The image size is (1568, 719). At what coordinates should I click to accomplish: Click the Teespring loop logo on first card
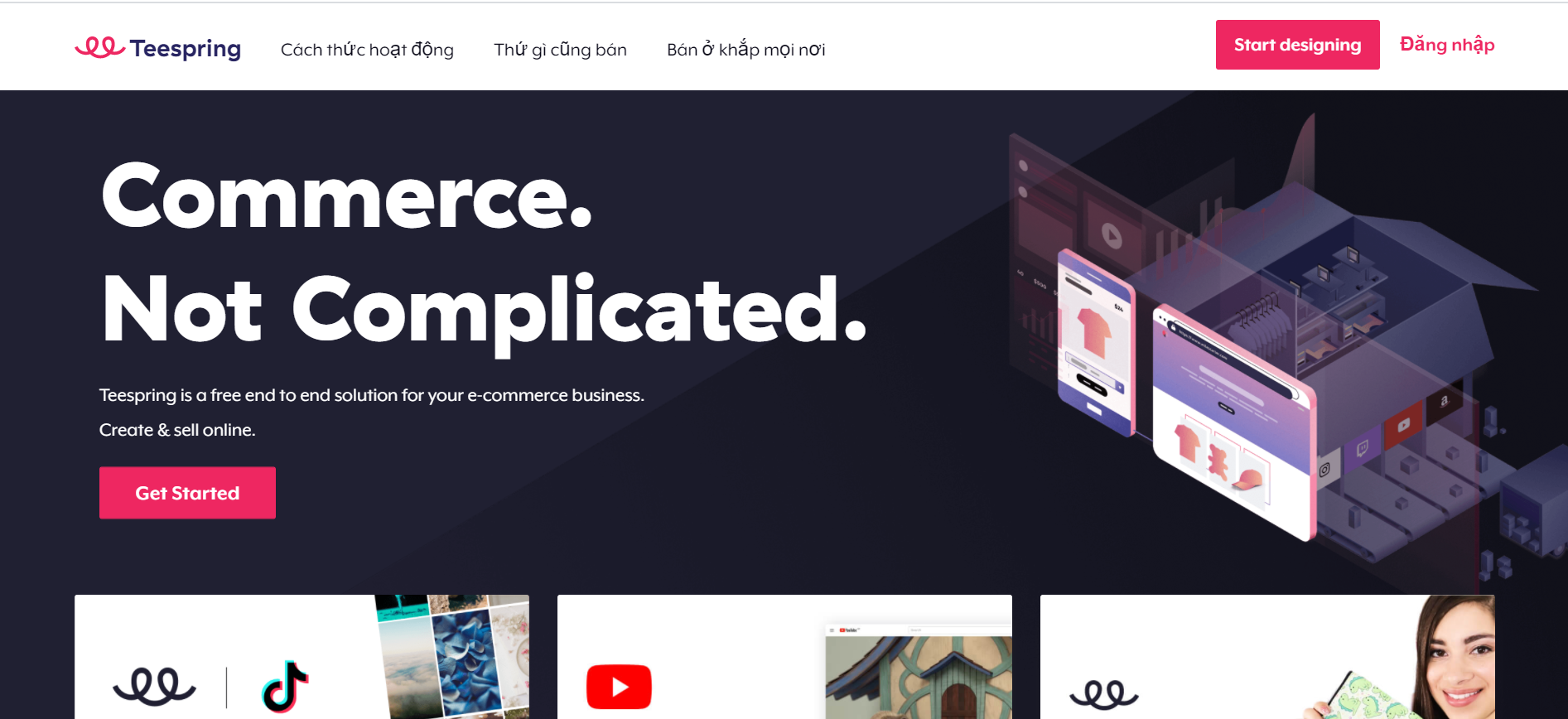point(154,687)
